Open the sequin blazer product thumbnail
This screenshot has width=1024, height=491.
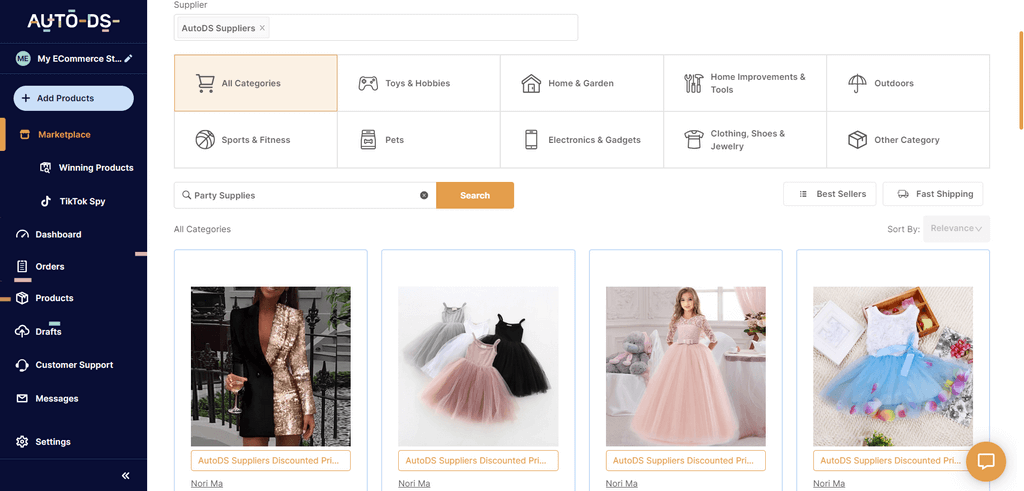point(270,366)
